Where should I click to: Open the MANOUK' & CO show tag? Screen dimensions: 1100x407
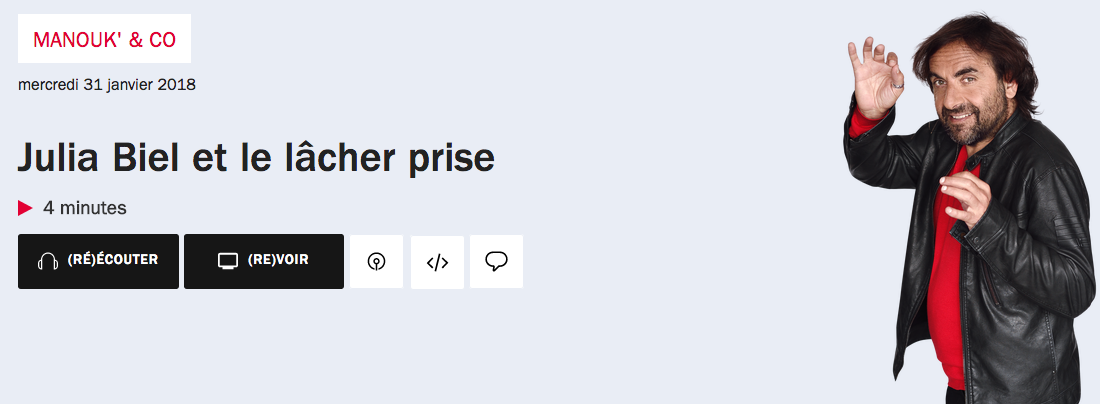pos(105,39)
